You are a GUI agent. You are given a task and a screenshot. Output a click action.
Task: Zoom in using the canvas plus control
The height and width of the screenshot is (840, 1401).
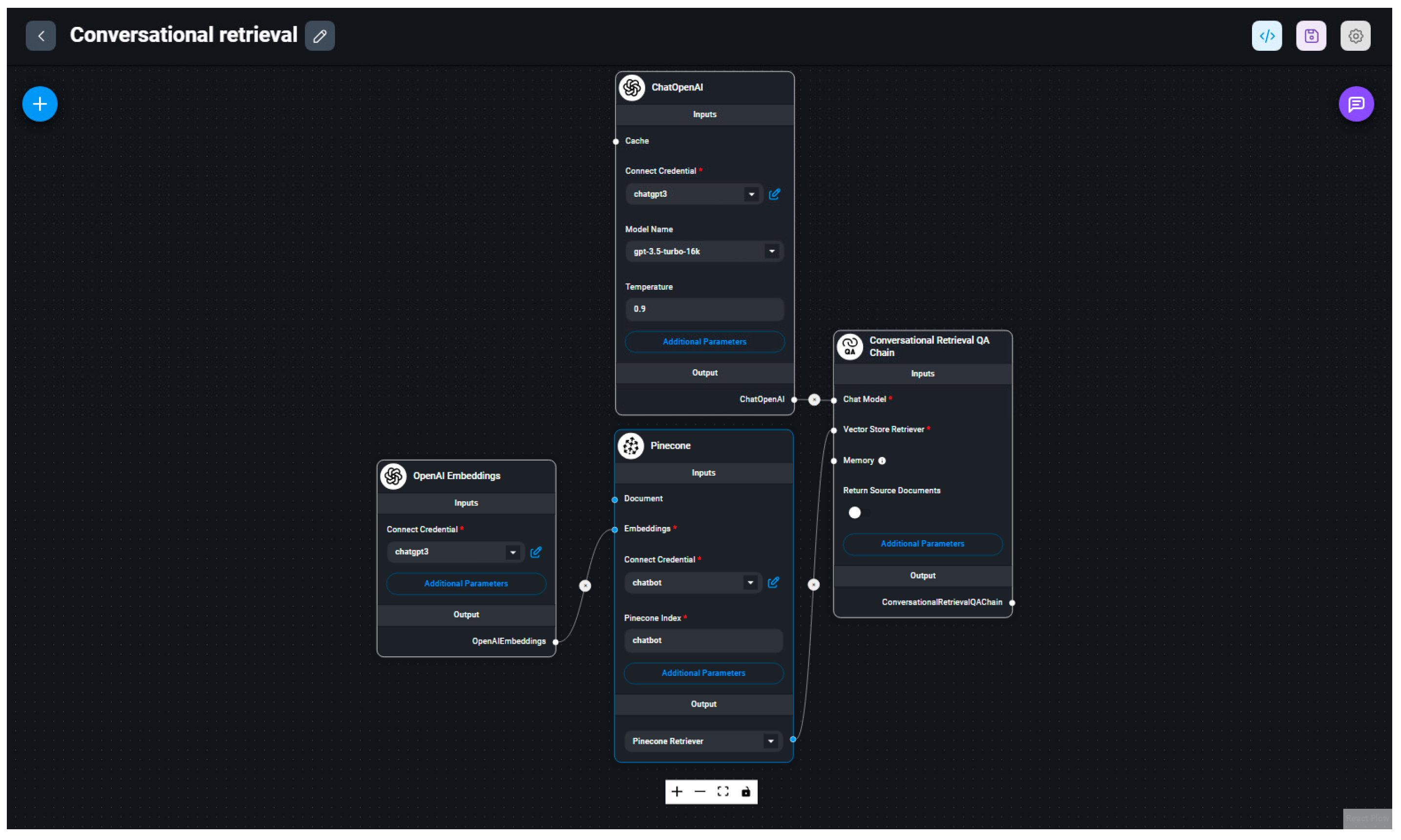(x=677, y=791)
